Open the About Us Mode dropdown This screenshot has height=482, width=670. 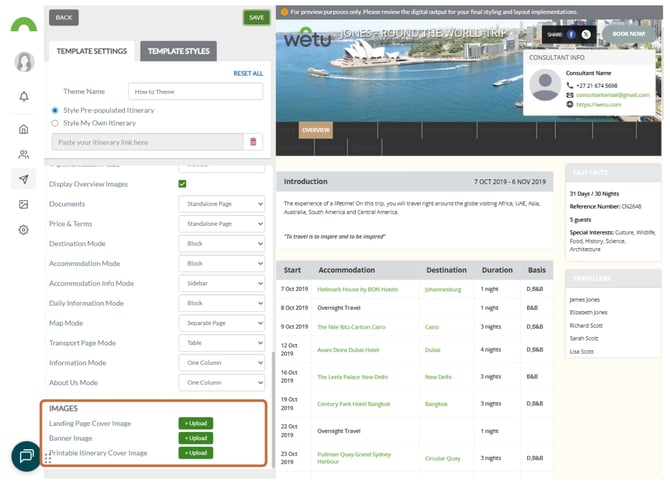(221, 382)
